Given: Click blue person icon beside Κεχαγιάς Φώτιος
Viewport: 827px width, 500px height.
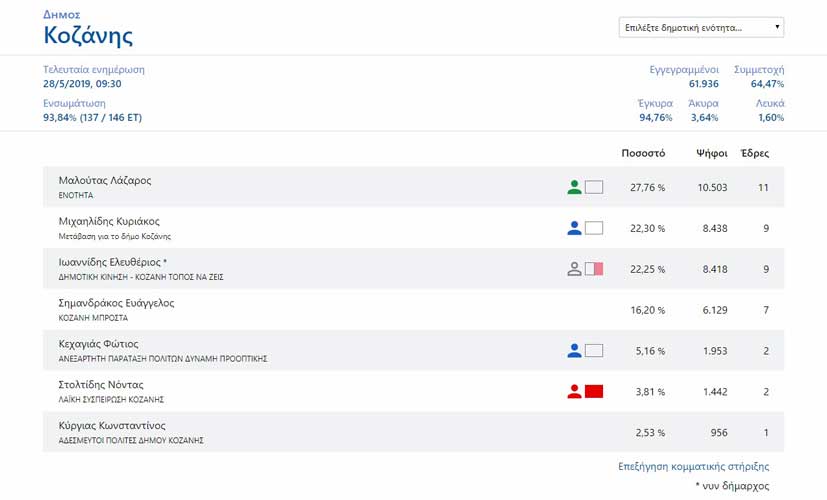Looking at the screenshot, I should click(574, 351).
